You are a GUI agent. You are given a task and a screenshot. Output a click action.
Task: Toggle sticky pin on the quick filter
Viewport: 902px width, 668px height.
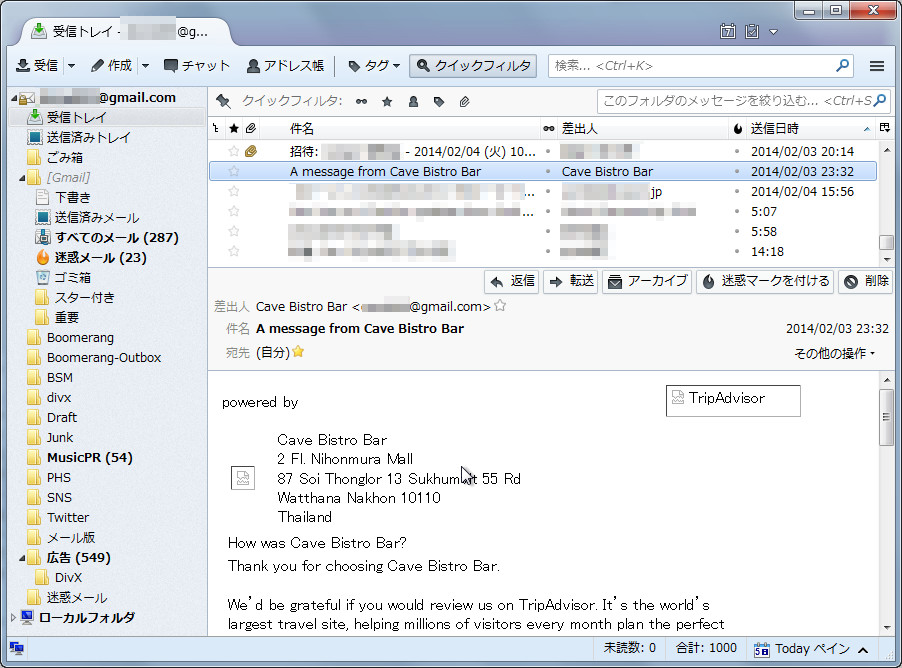tap(222, 100)
